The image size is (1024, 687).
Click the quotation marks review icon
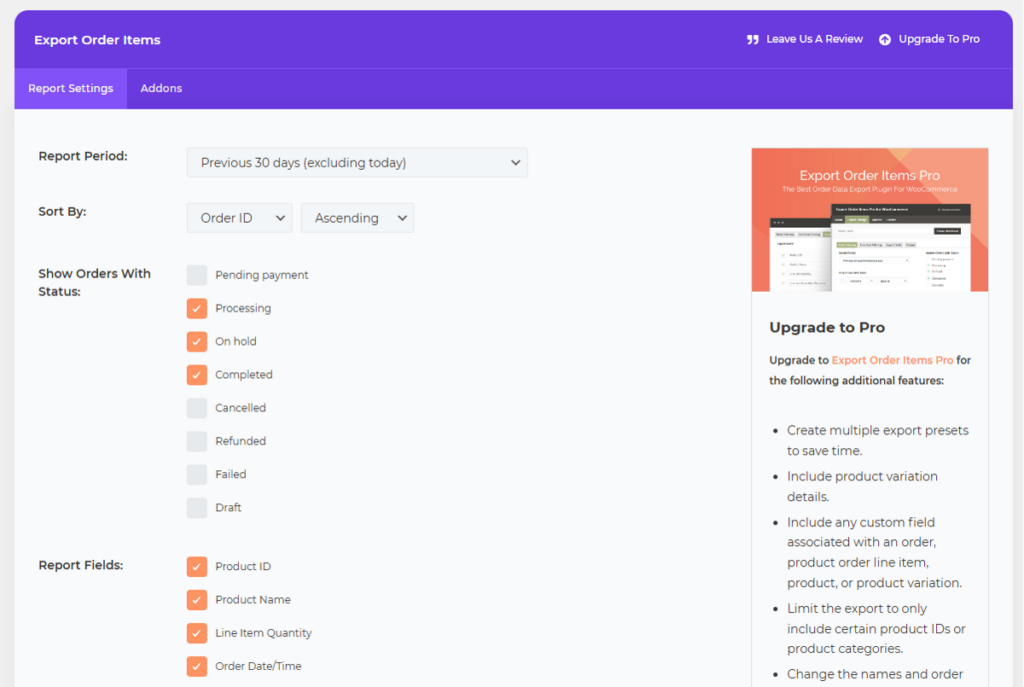751,39
